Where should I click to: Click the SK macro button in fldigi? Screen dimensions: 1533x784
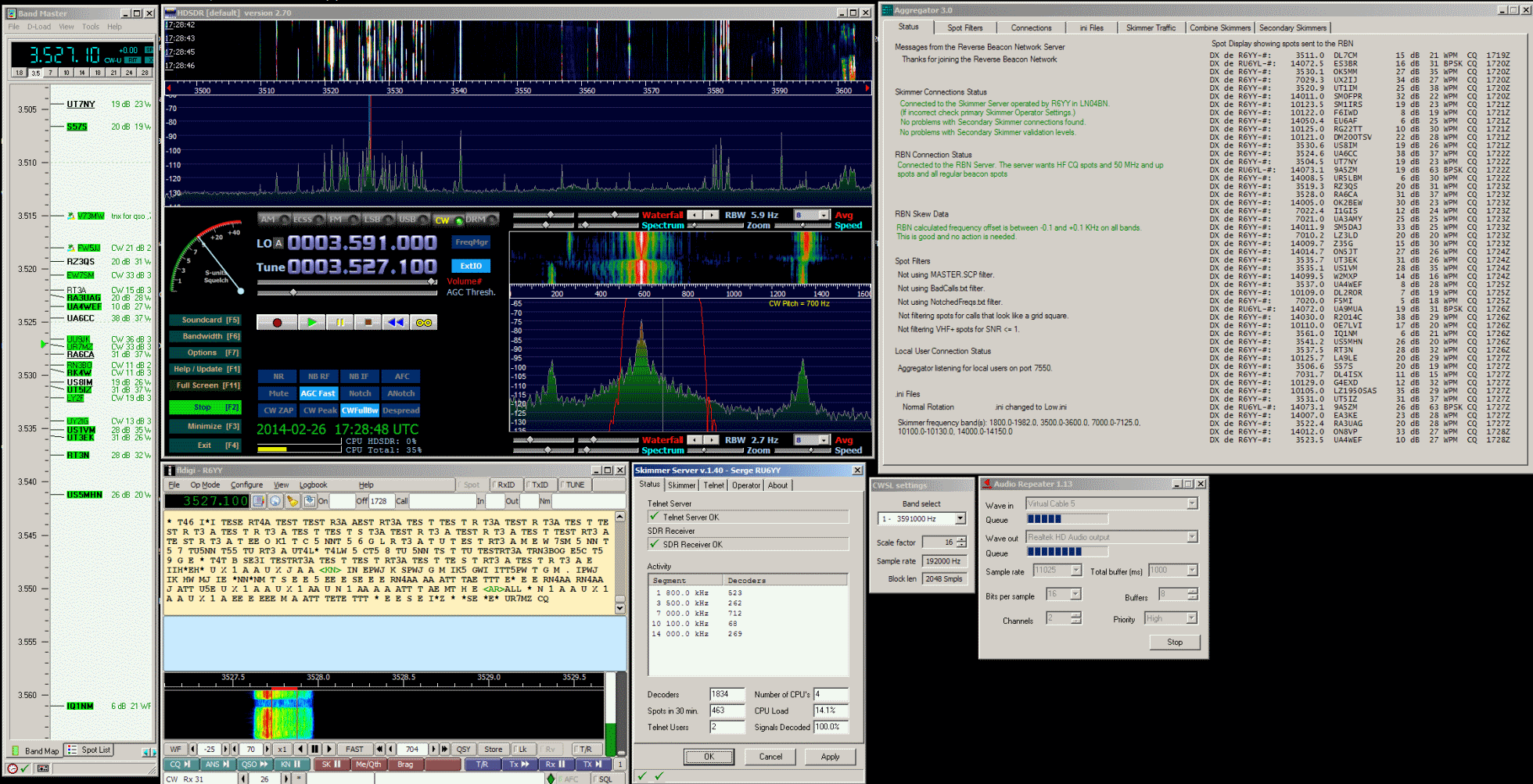pyautogui.click(x=331, y=764)
